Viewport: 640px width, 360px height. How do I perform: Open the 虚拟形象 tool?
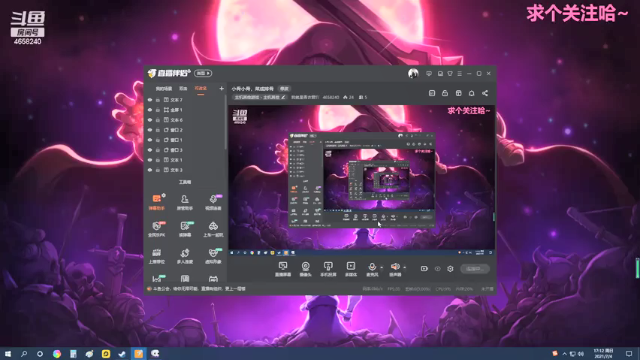(213, 256)
